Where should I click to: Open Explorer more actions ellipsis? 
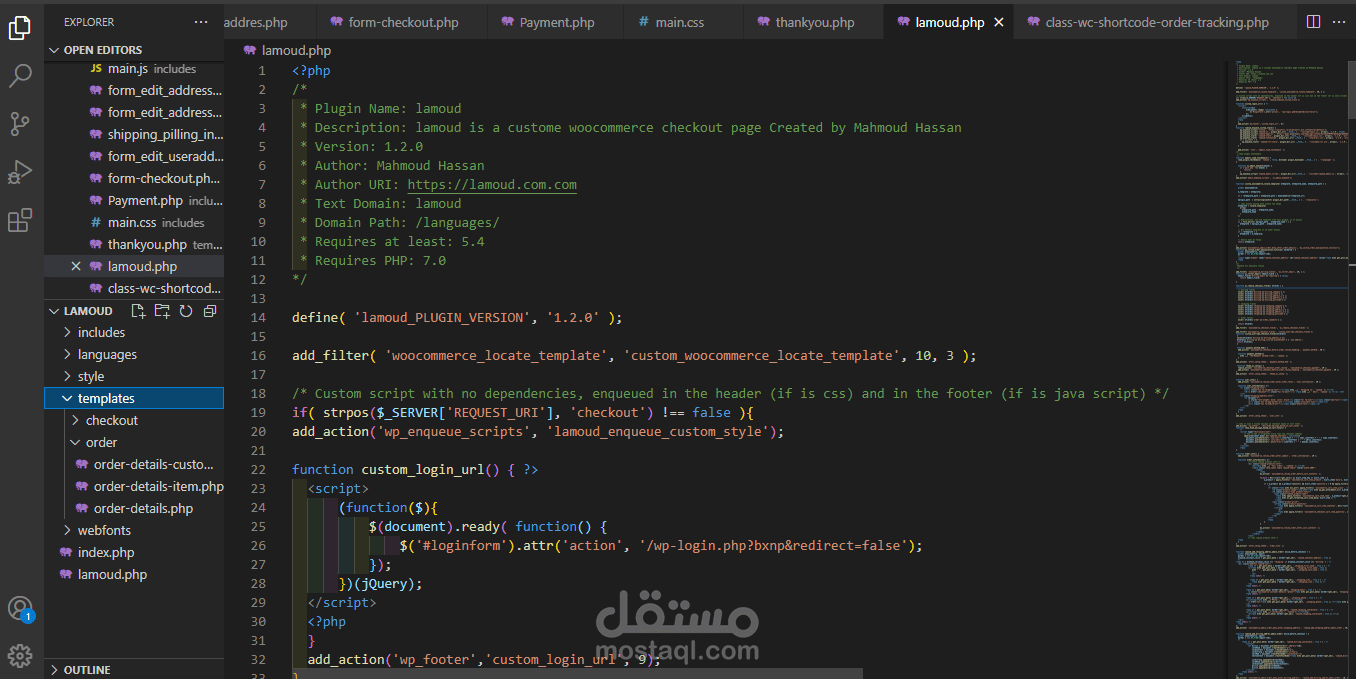pyautogui.click(x=202, y=21)
